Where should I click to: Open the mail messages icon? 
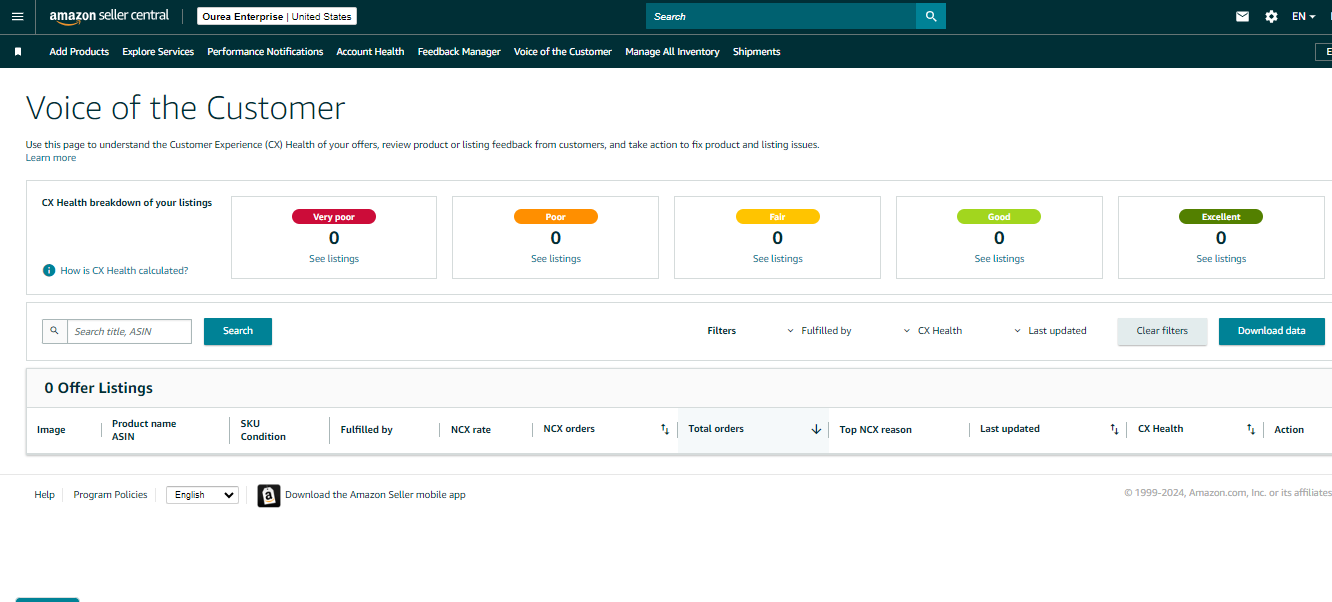coord(1242,16)
